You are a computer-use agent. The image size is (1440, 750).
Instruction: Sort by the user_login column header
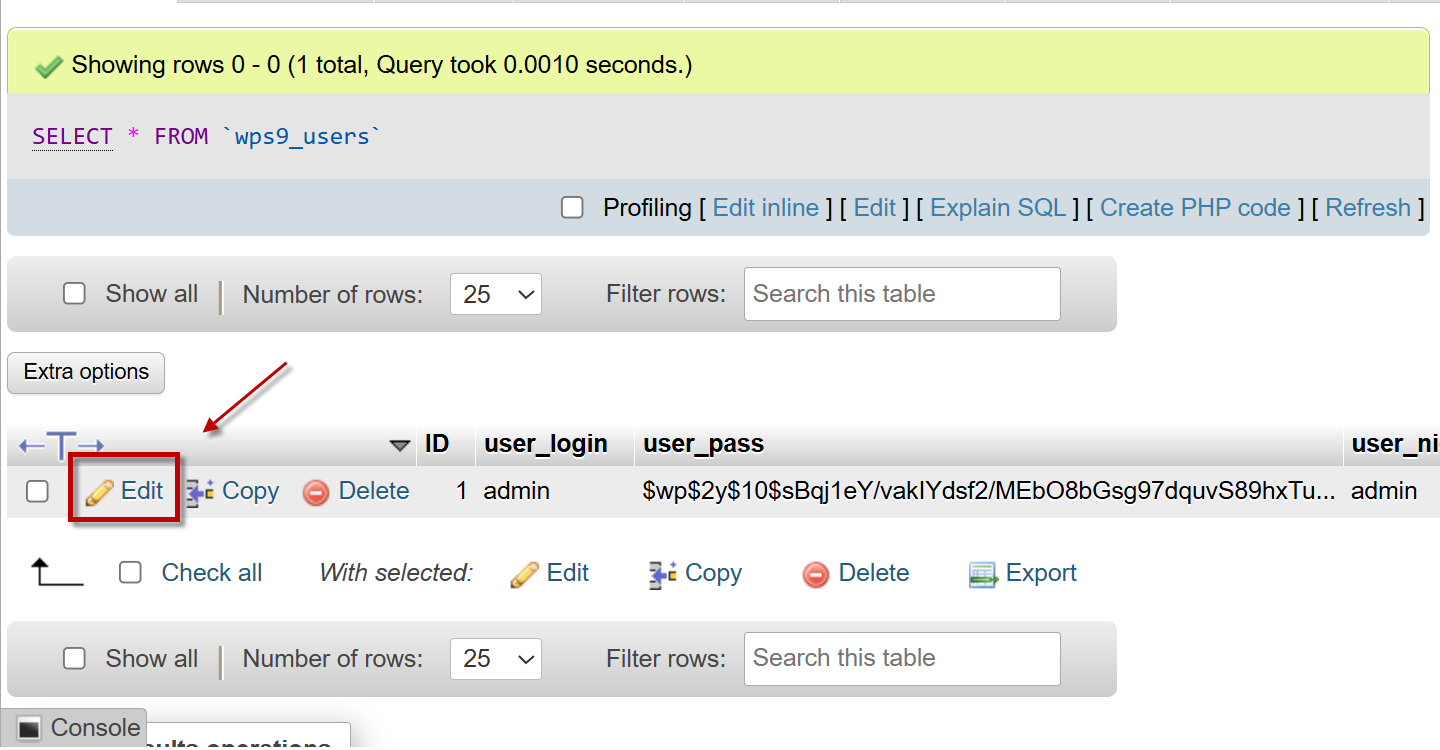click(546, 444)
